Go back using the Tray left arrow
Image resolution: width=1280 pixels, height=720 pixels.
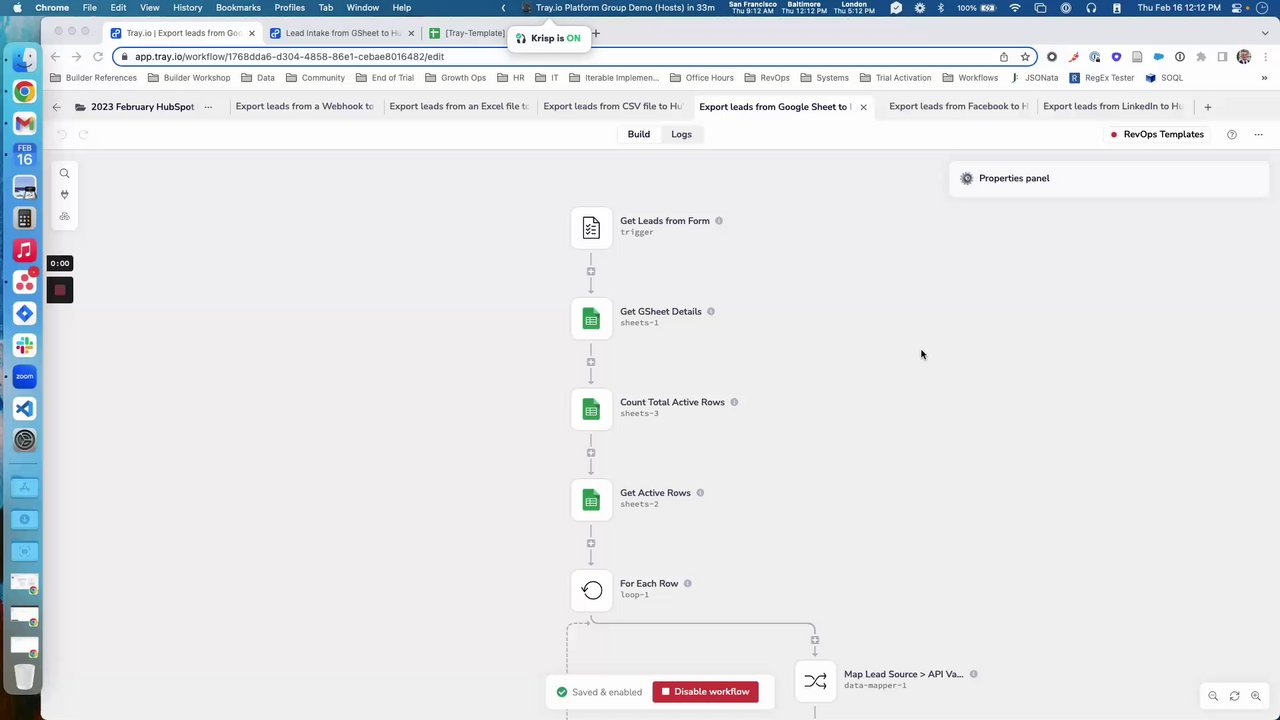coord(56,107)
